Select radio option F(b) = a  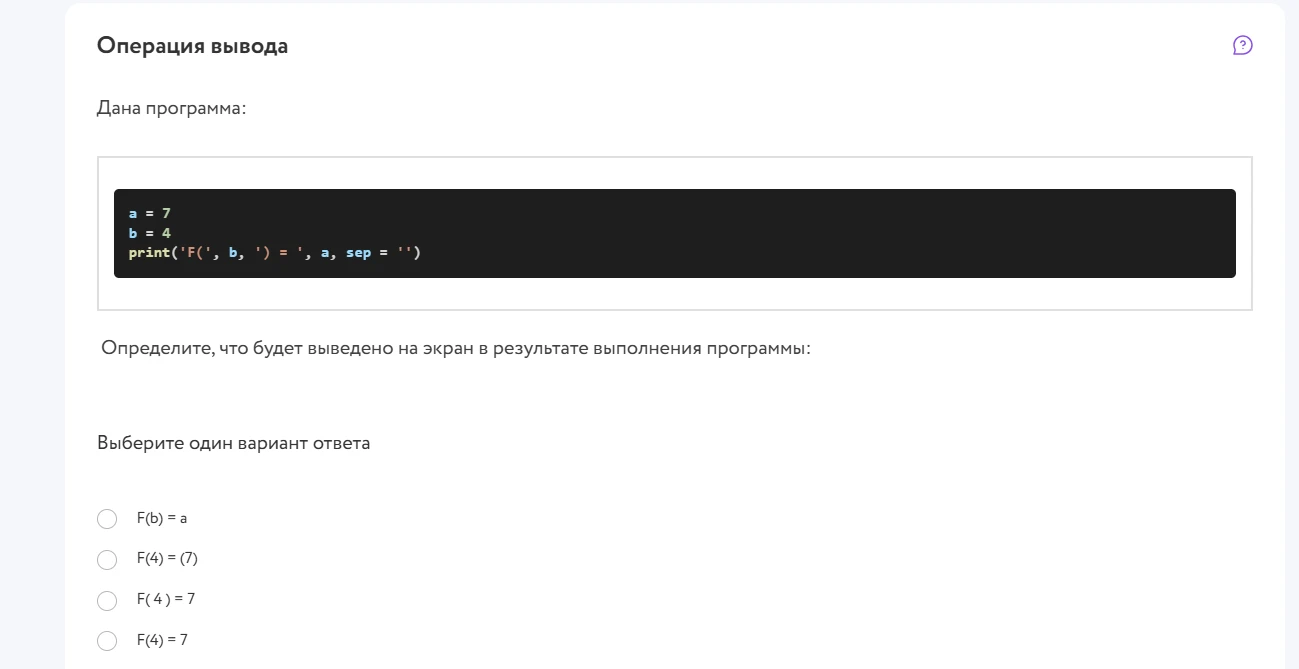click(x=107, y=519)
